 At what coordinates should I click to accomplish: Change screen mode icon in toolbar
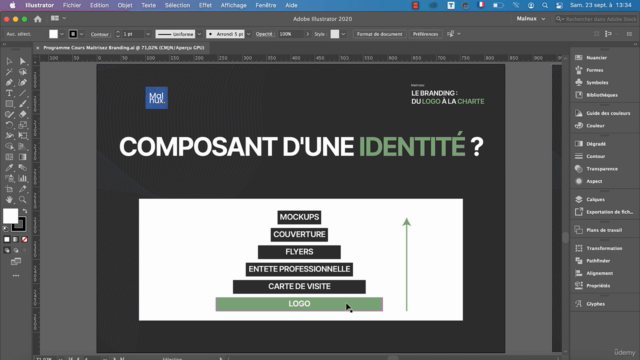pyautogui.click(x=16, y=261)
